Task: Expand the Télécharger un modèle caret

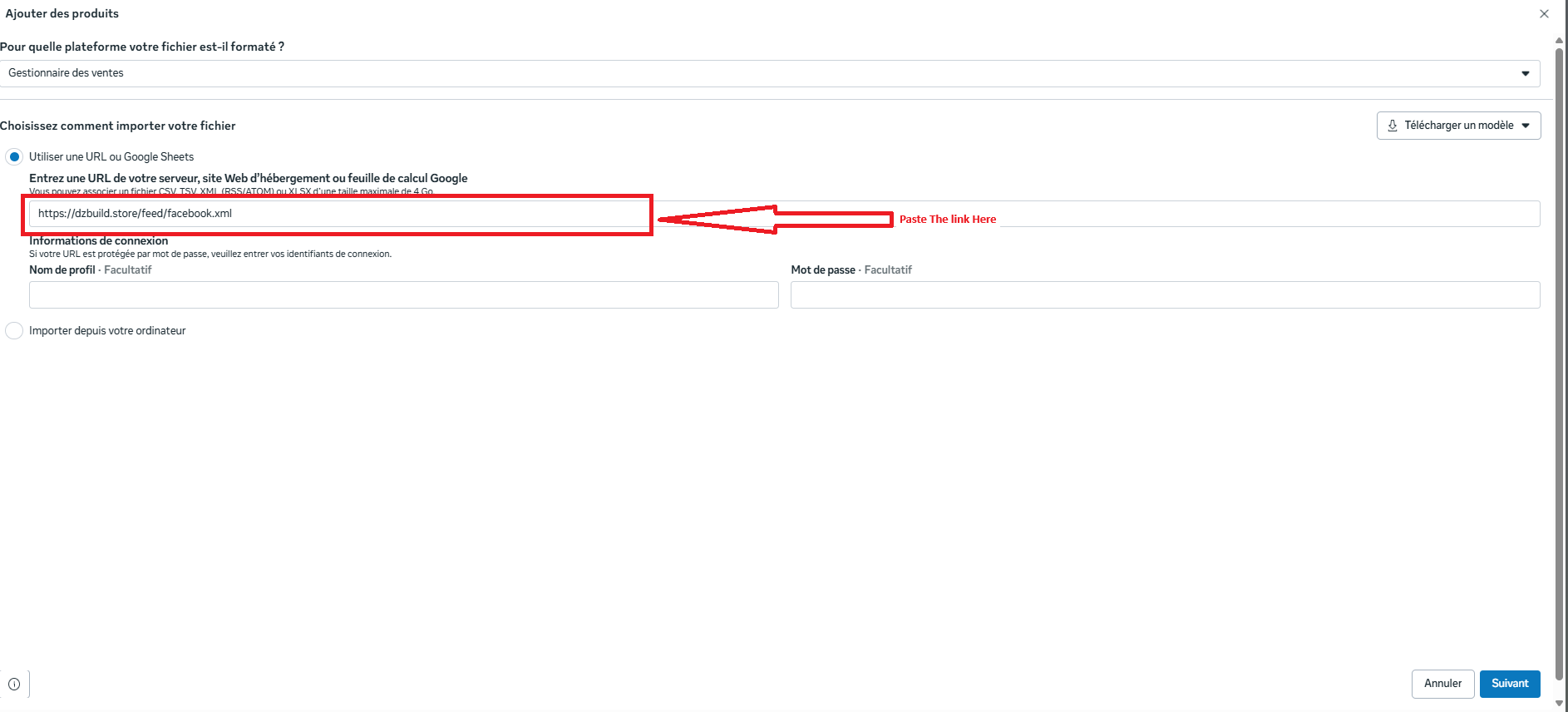Action: click(1526, 126)
